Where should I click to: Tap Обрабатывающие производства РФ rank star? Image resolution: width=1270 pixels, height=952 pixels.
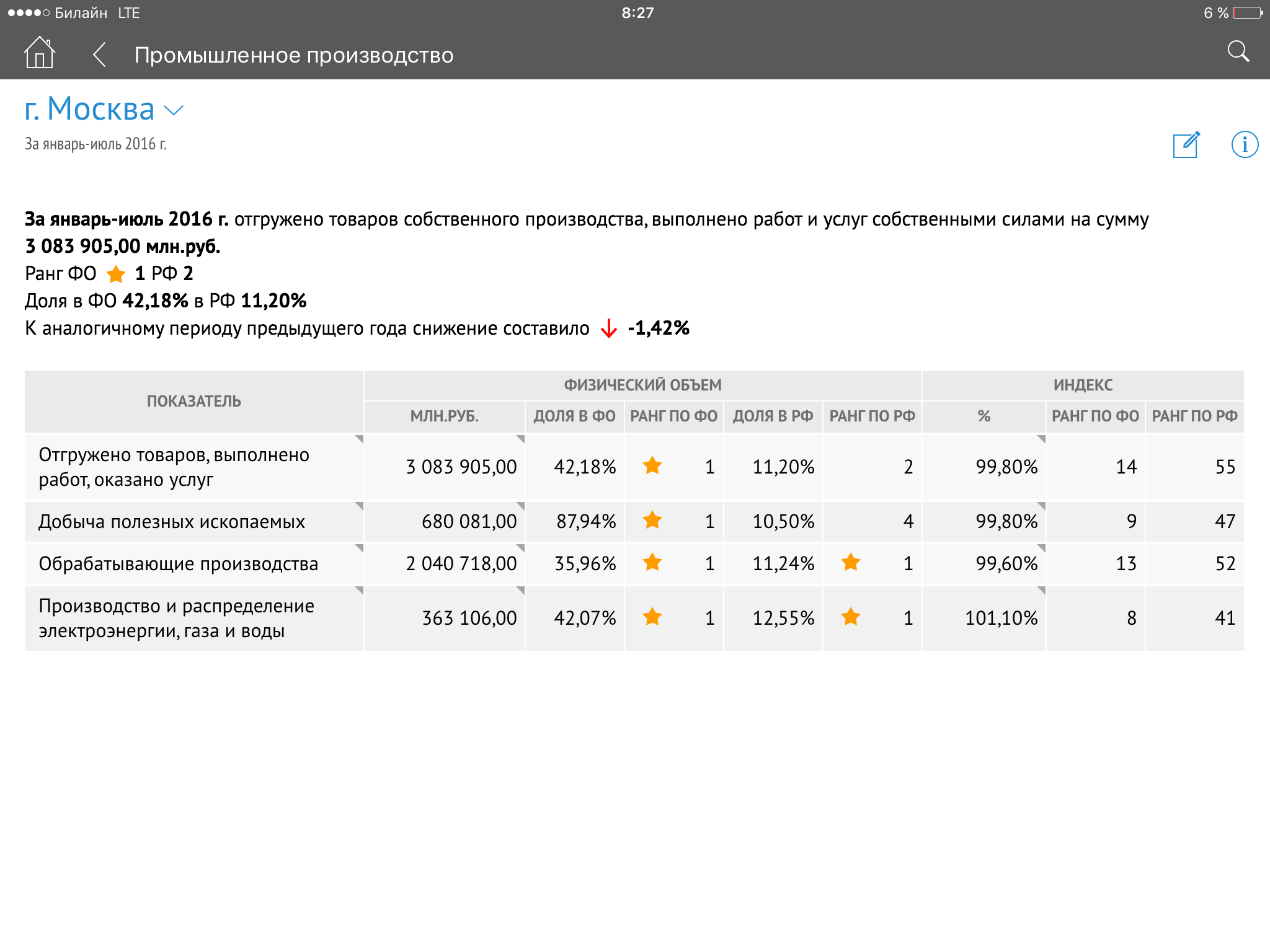(850, 562)
